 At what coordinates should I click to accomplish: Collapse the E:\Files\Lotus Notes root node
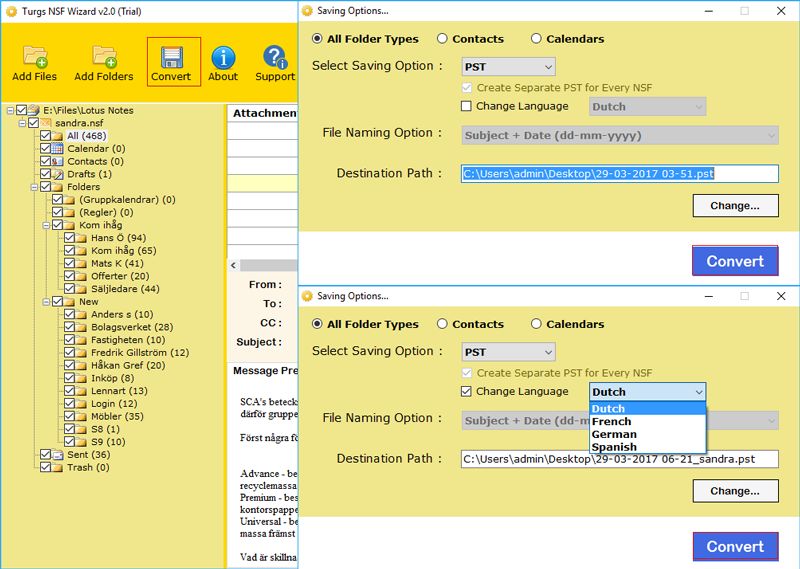click(10, 111)
